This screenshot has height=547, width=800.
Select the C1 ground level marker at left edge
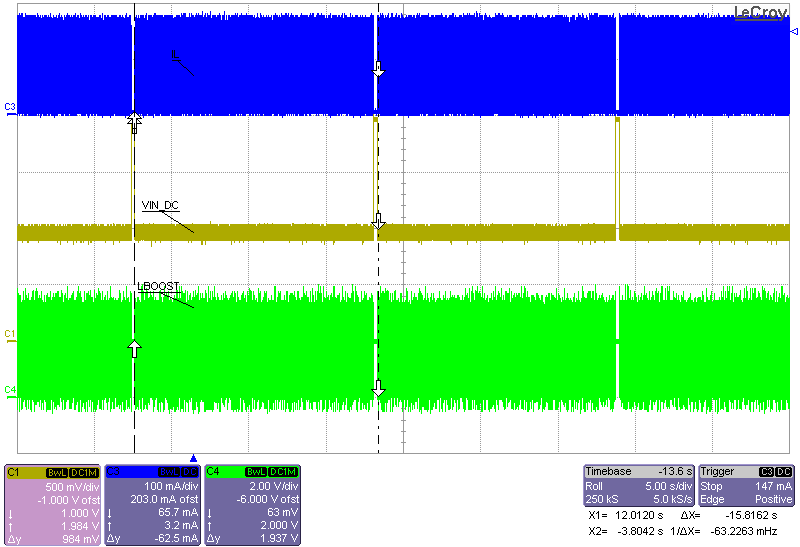10,335
